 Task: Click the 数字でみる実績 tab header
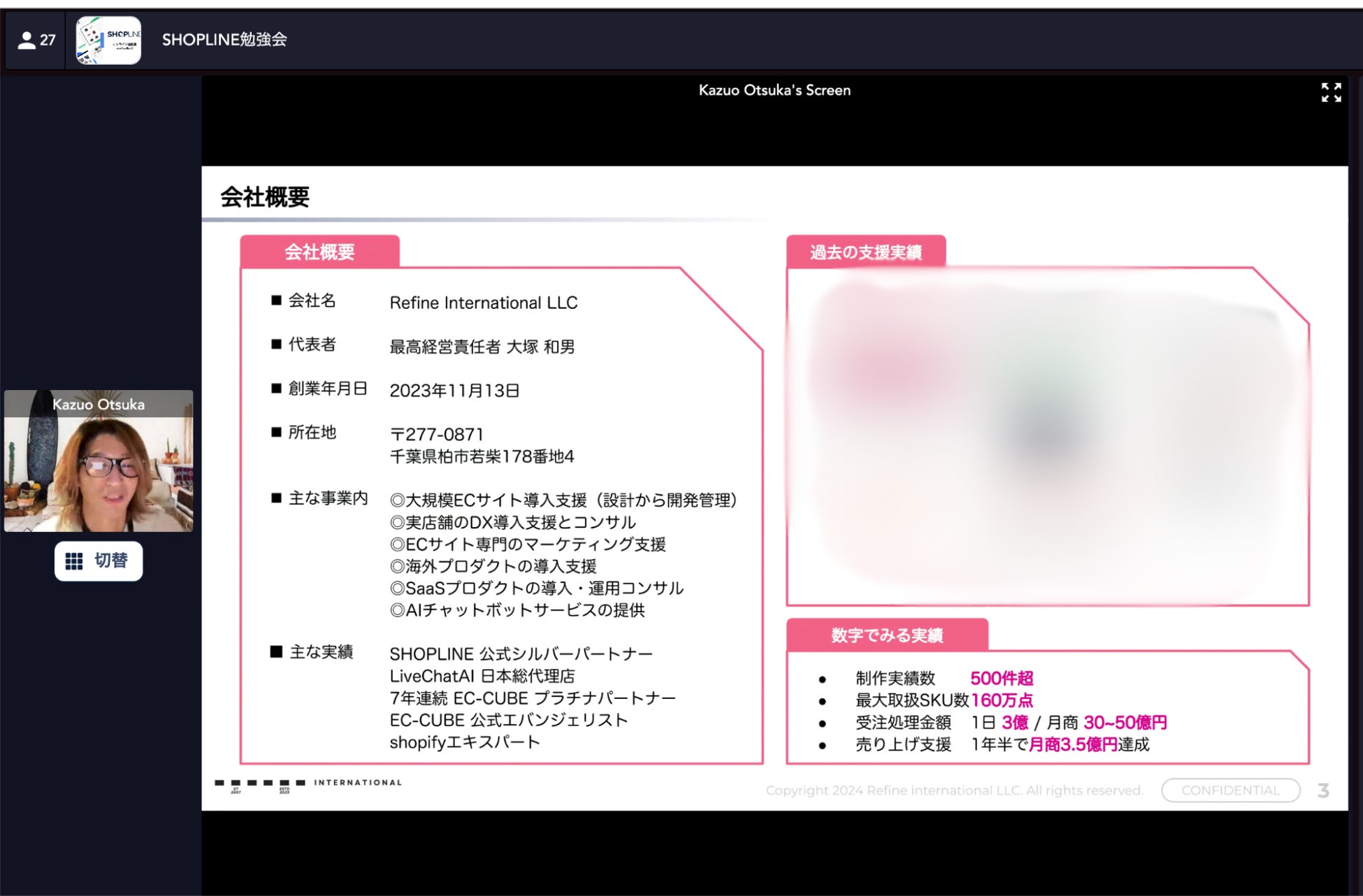point(886,635)
